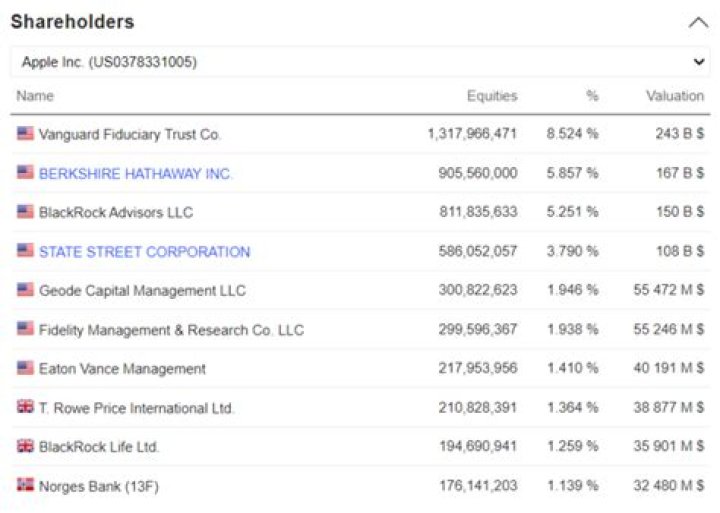720x513 pixels.
Task: Select Norges Bank (13F) name
Action: [x=99, y=486]
